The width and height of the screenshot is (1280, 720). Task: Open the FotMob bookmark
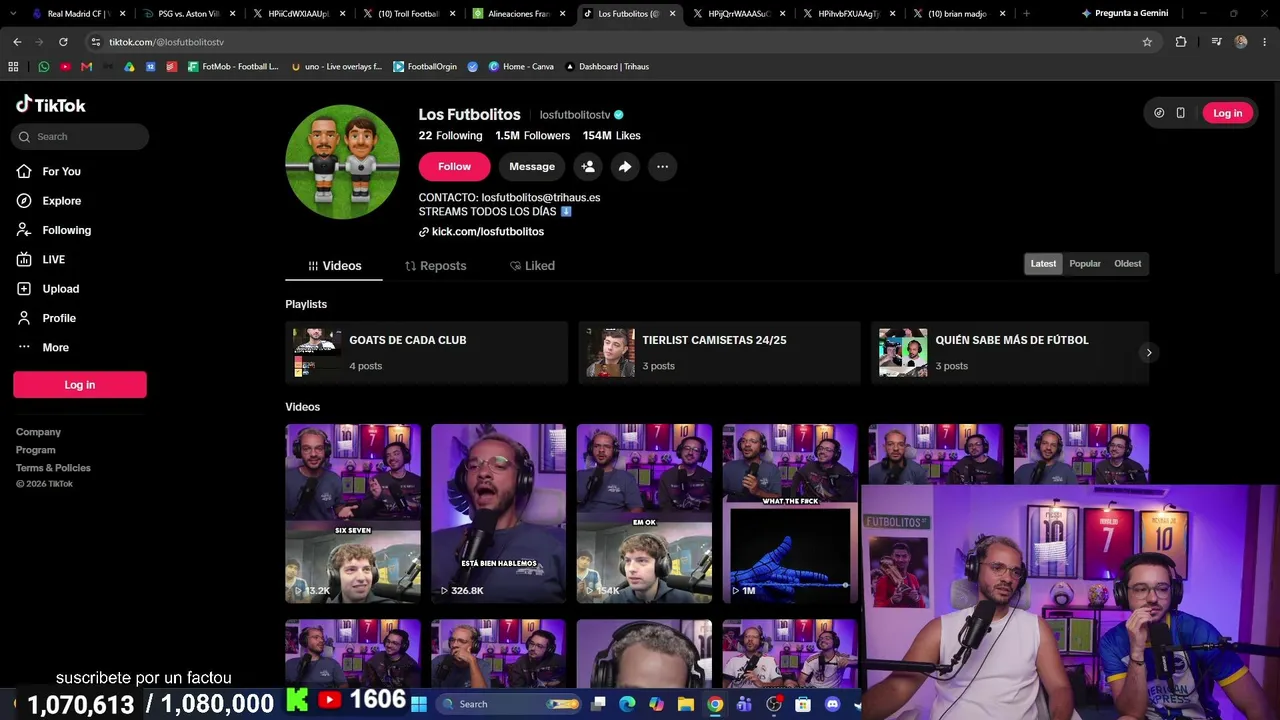click(233, 66)
